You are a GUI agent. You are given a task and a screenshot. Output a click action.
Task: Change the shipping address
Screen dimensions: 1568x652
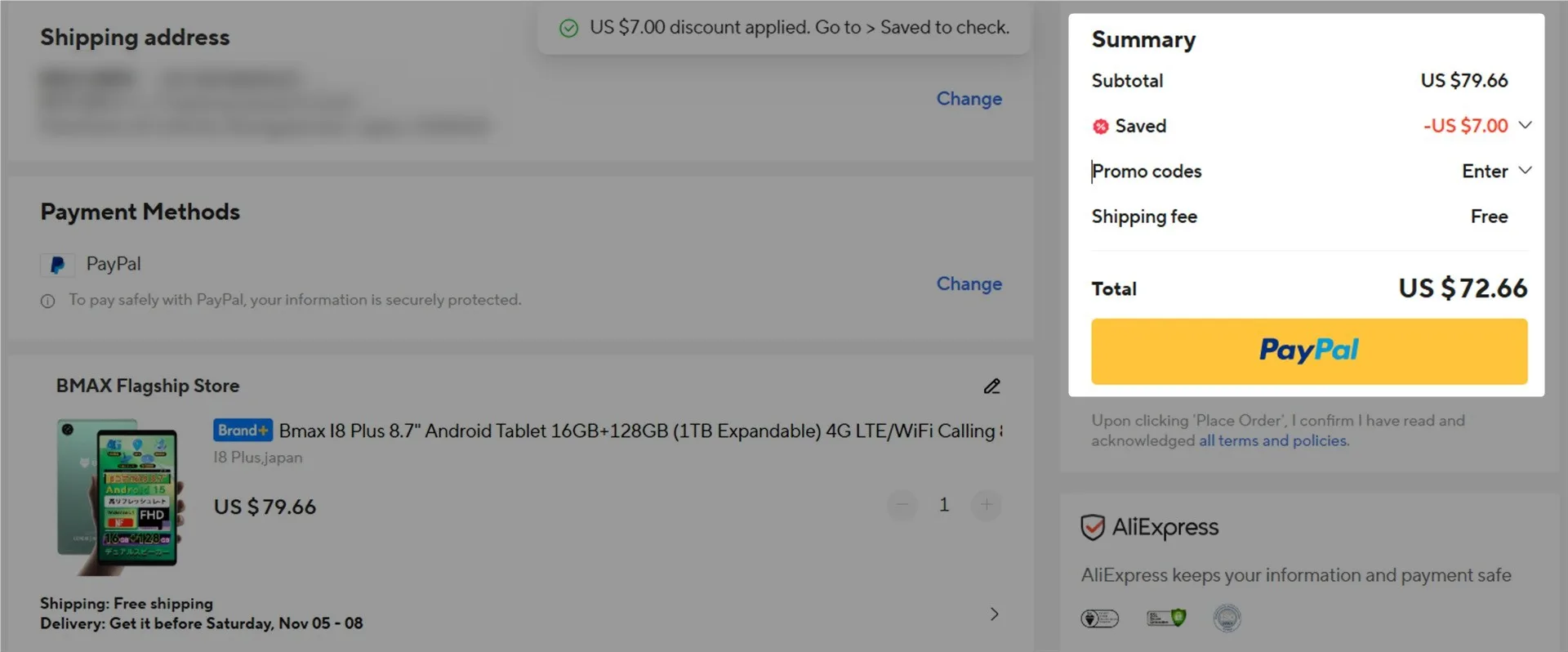click(969, 99)
